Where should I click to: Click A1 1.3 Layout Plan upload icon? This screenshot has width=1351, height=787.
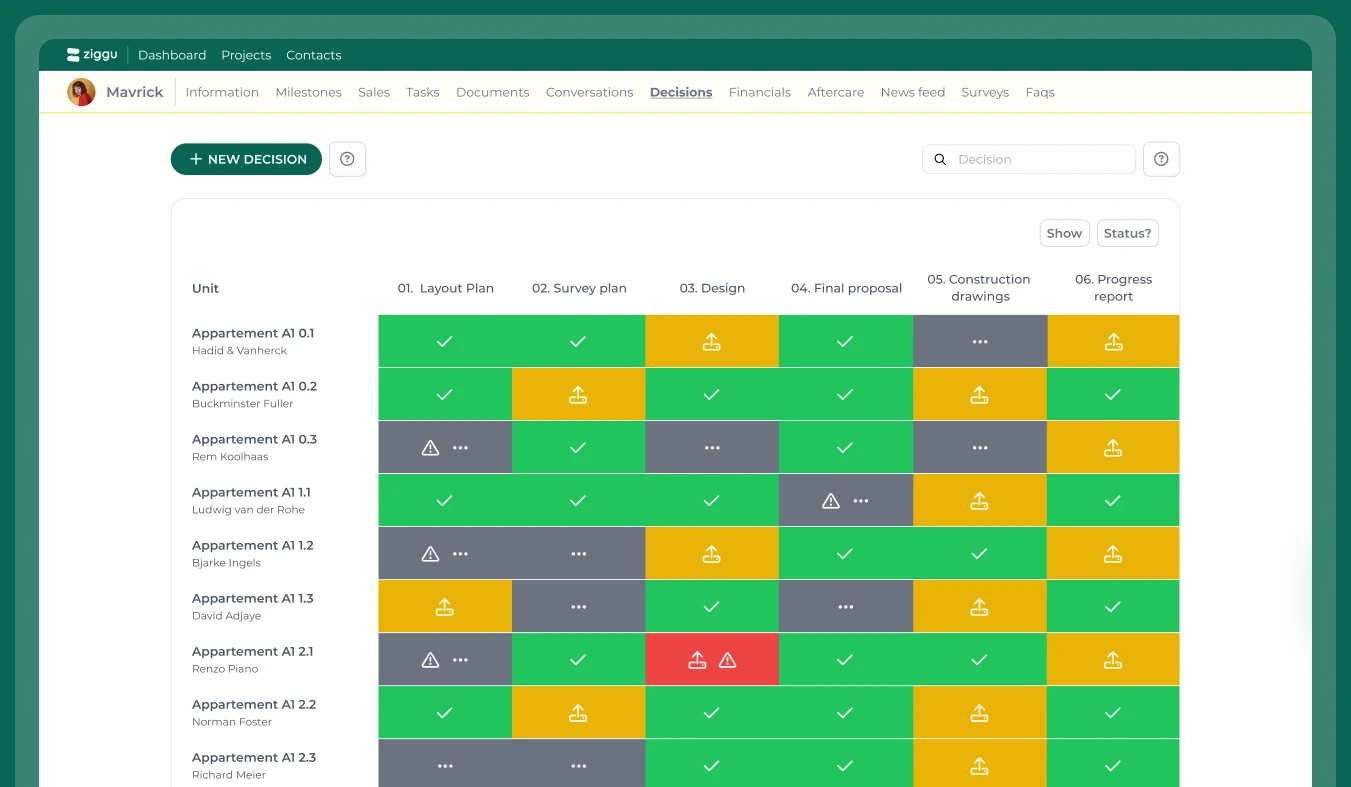(445, 607)
